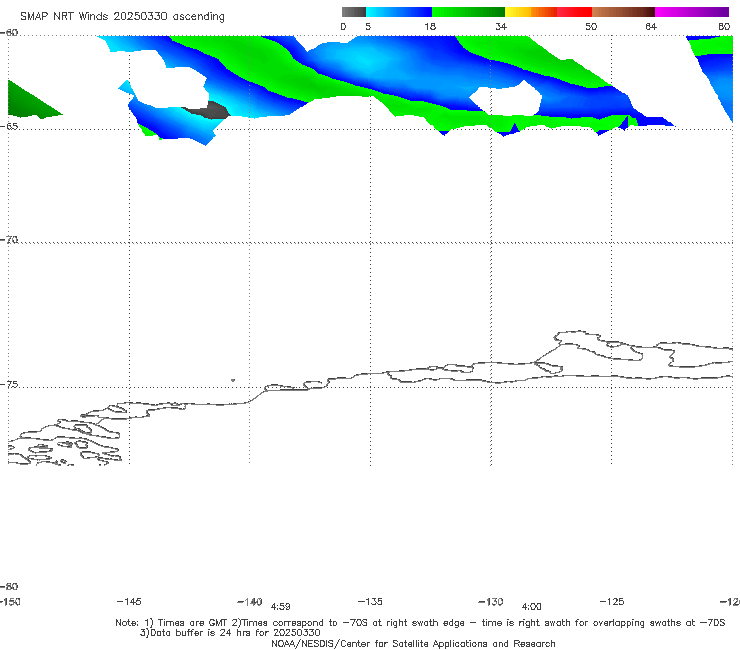Click the dark green triangle at the map's left edge
The width and height of the screenshot is (740, 650).
pos(28,101)
